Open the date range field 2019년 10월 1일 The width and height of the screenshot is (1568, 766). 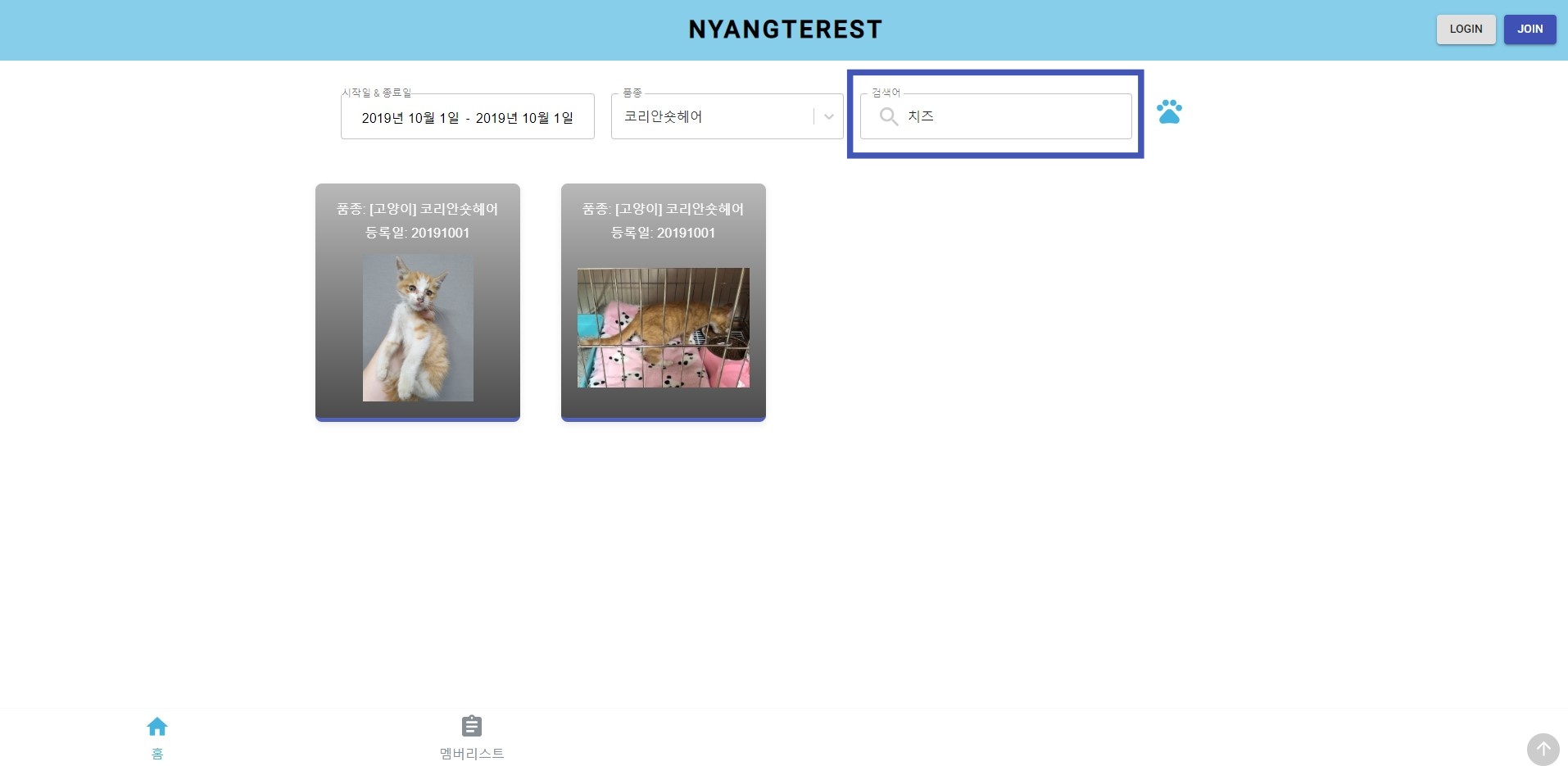point(467,116)
